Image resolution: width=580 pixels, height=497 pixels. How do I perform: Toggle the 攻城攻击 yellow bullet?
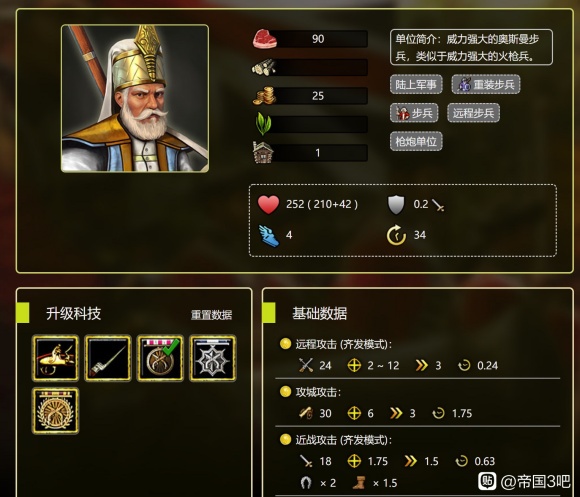(x=285, y=392)
